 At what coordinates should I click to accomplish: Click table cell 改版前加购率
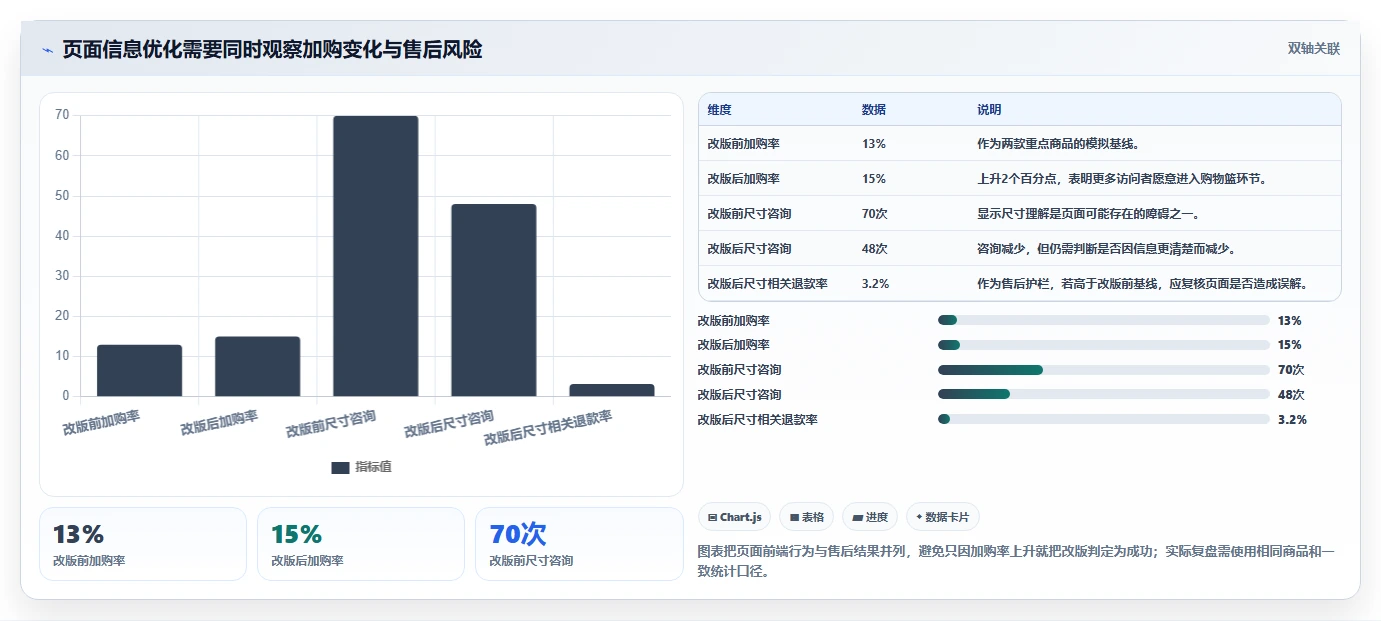point(743,144)
